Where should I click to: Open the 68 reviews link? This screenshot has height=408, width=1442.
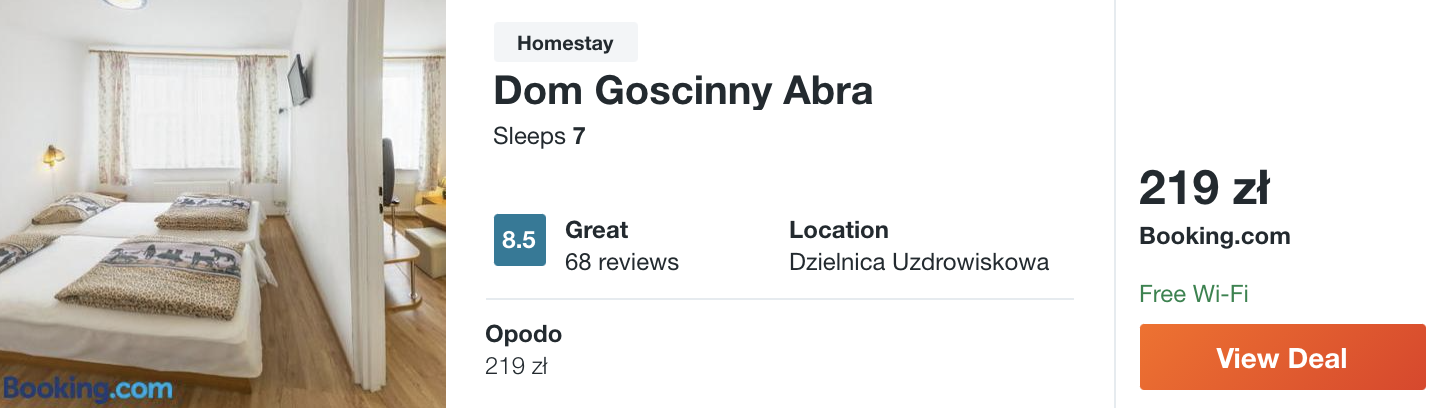(x=621, y=262)
